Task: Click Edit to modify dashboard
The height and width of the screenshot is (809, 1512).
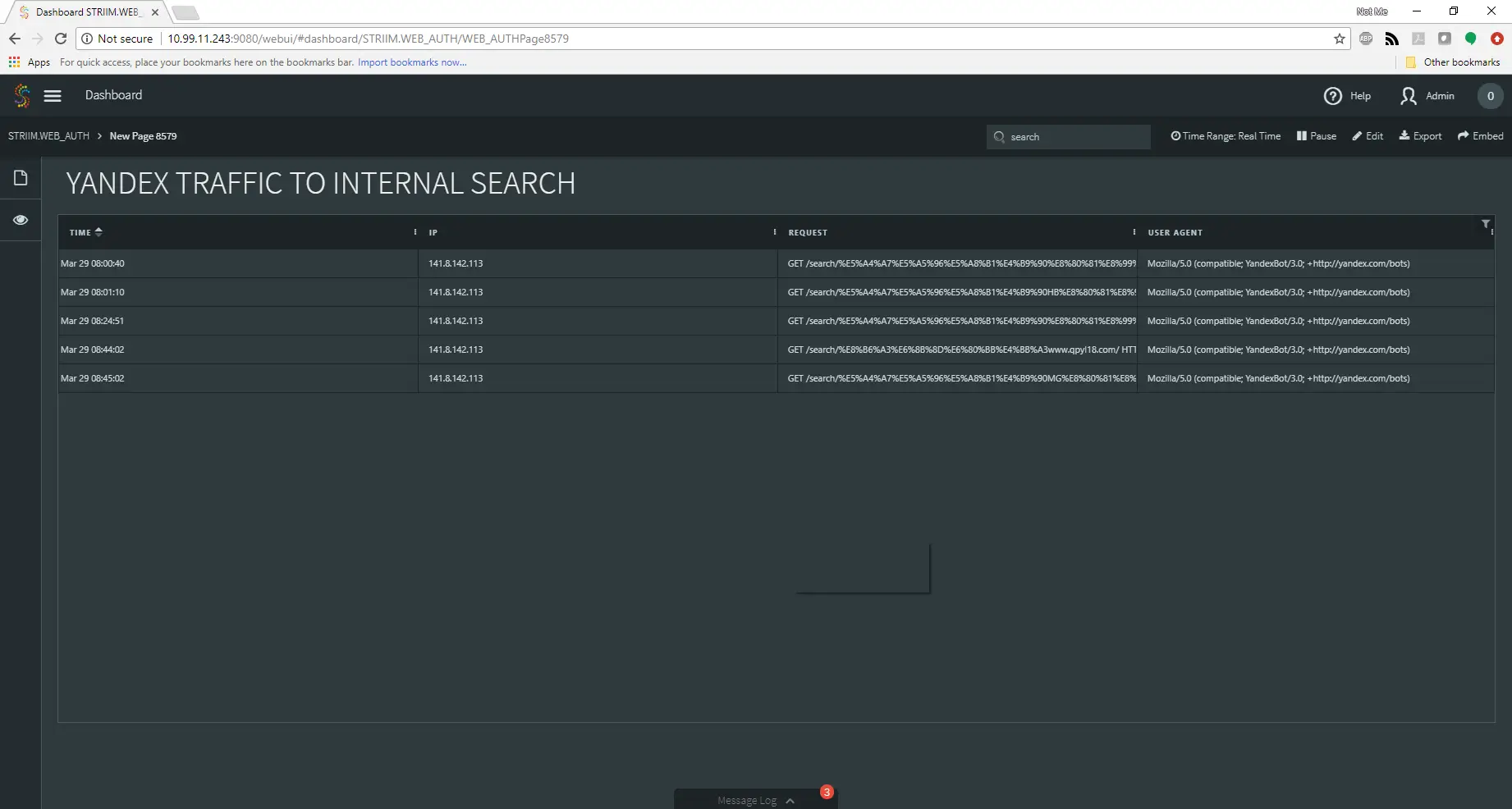Action: 1368,136
